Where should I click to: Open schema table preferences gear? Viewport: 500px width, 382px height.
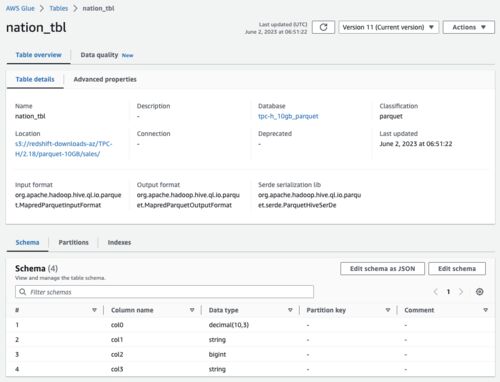[x=479, y=292]
